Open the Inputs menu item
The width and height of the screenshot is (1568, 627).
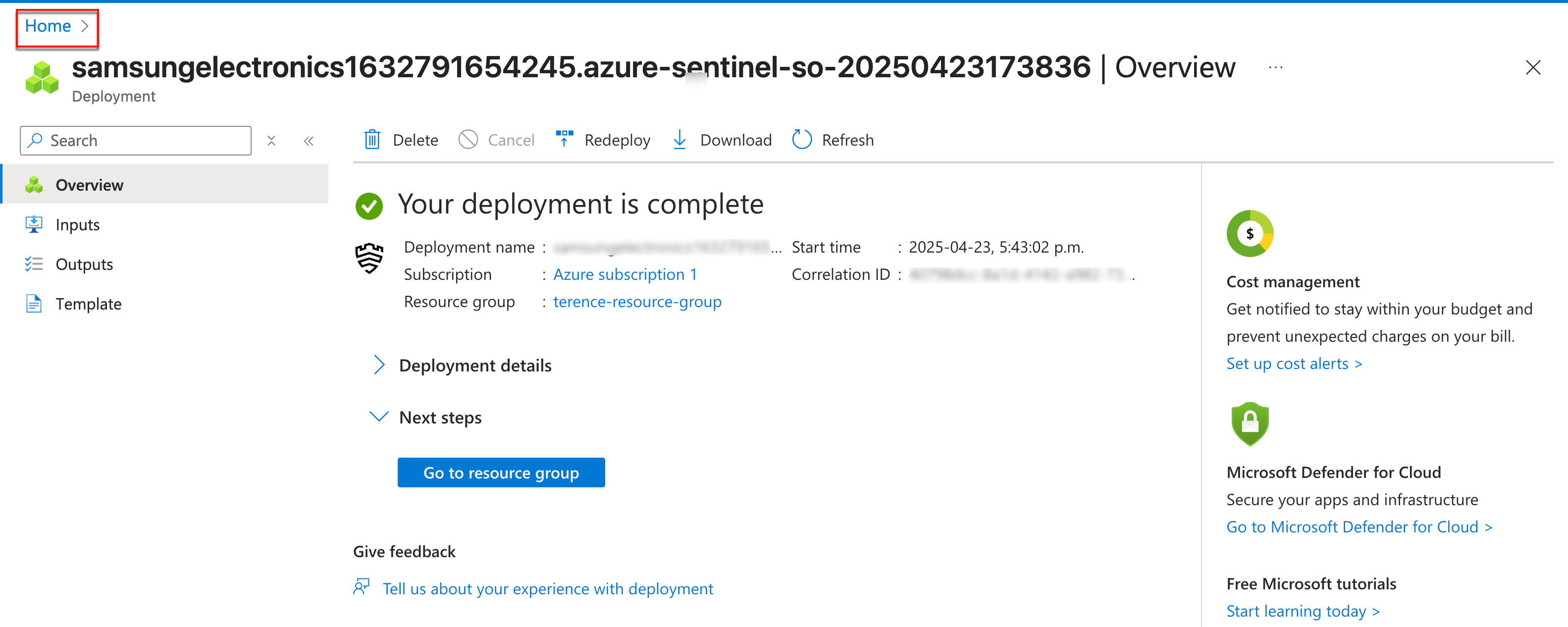click(x=77, y=225)
